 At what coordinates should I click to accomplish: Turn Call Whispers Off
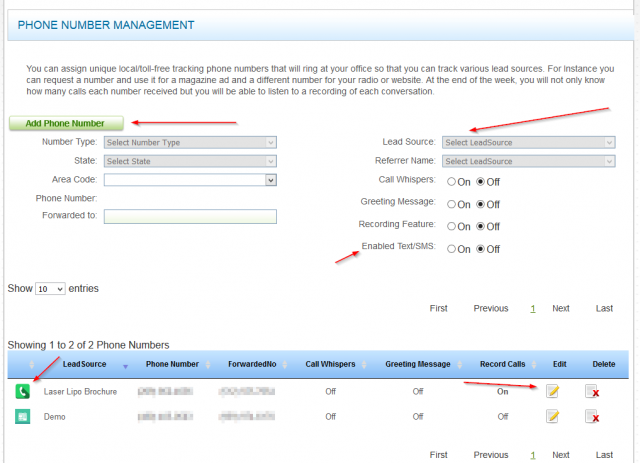(x=480, y=182)
